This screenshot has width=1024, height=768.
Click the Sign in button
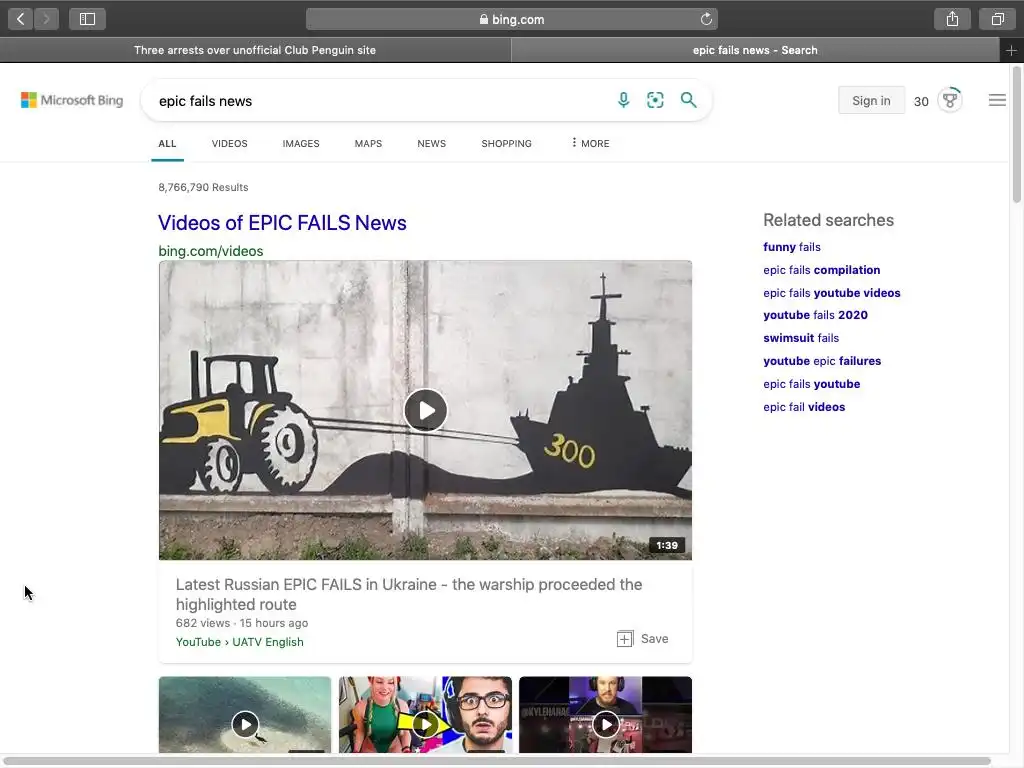point(871,101)
